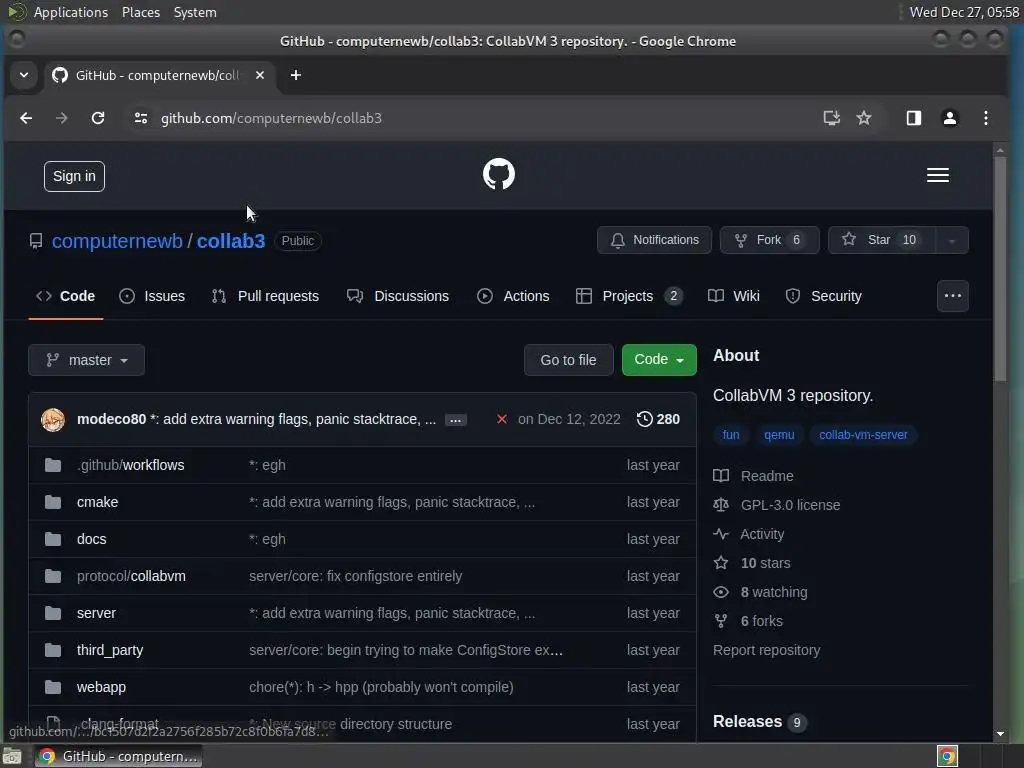Click the Notifications bell button

pyautogui.click(x=654, y=240)
